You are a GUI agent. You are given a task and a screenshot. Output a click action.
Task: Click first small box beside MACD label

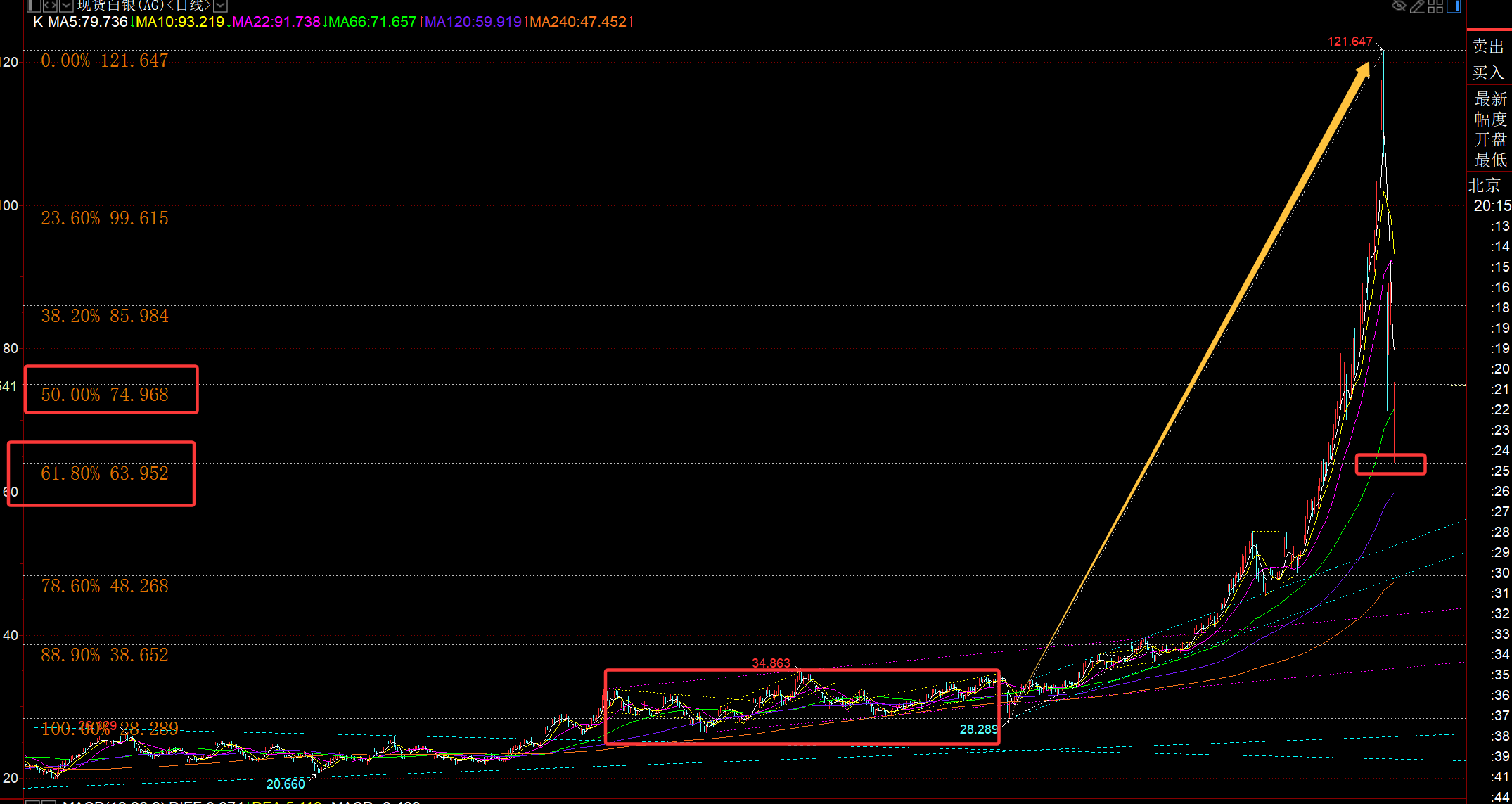[x=32, y=802]
